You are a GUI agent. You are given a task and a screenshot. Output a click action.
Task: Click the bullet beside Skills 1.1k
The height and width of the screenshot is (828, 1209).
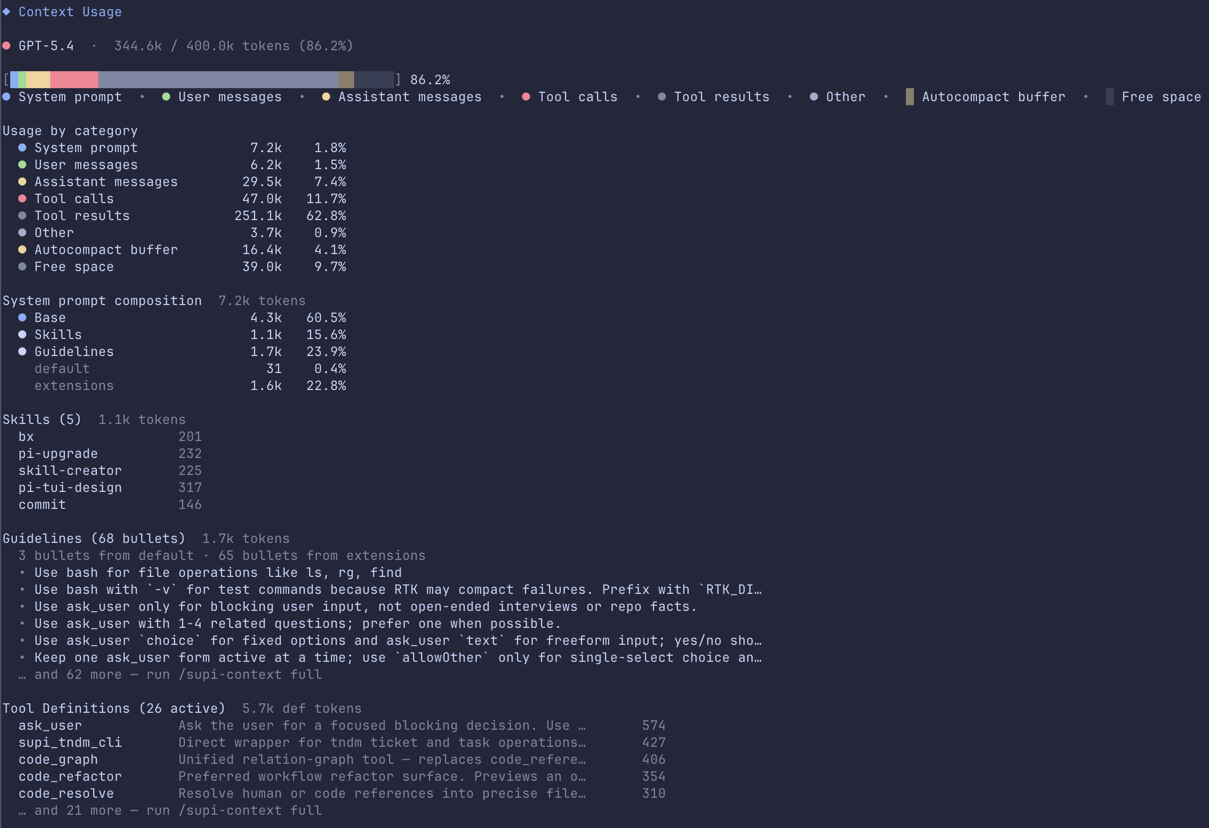pyautogui.click(x=22, y=335)
